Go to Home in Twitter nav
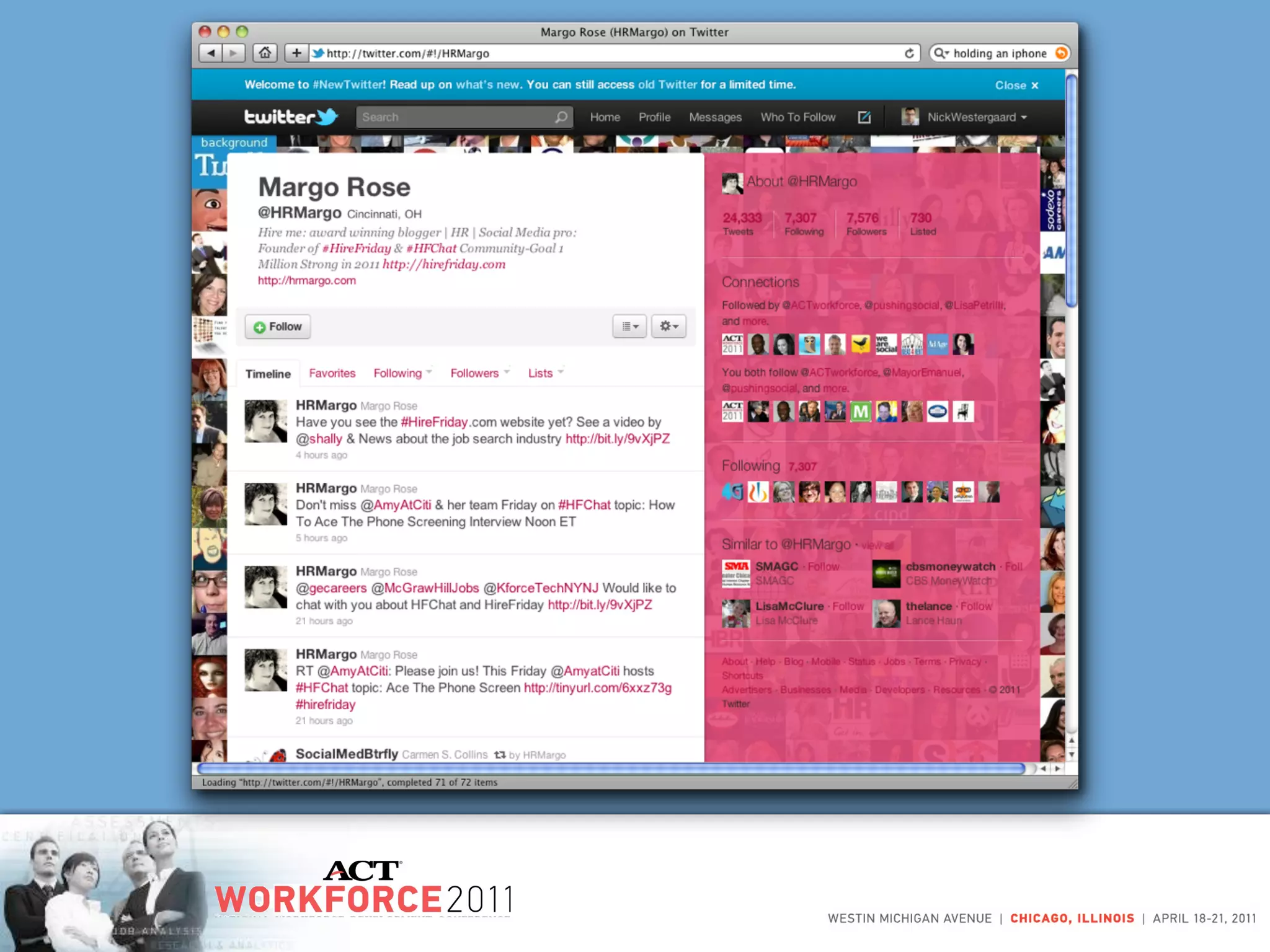Viewport: 1270px width, 952px height. click(x=605, y=117)
